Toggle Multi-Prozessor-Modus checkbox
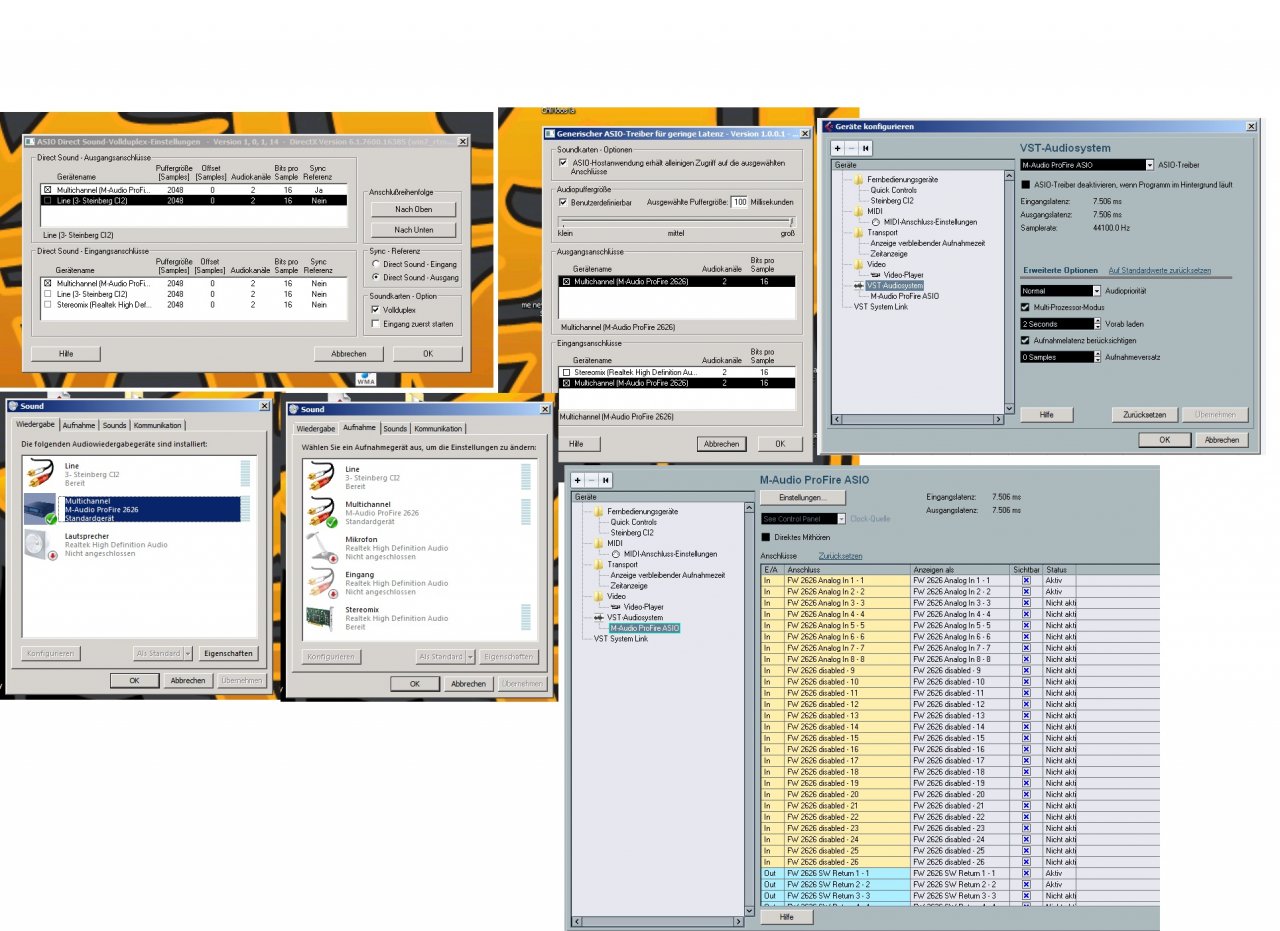Image resolution: width=1280 pixels, height=931 pixels. pyautogui.click(x=1025, y=307)
